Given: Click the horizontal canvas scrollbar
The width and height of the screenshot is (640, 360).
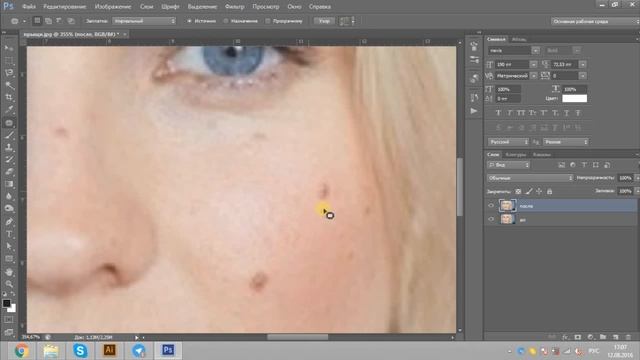Looking at the screenshot, I should [x=298, y=337].
